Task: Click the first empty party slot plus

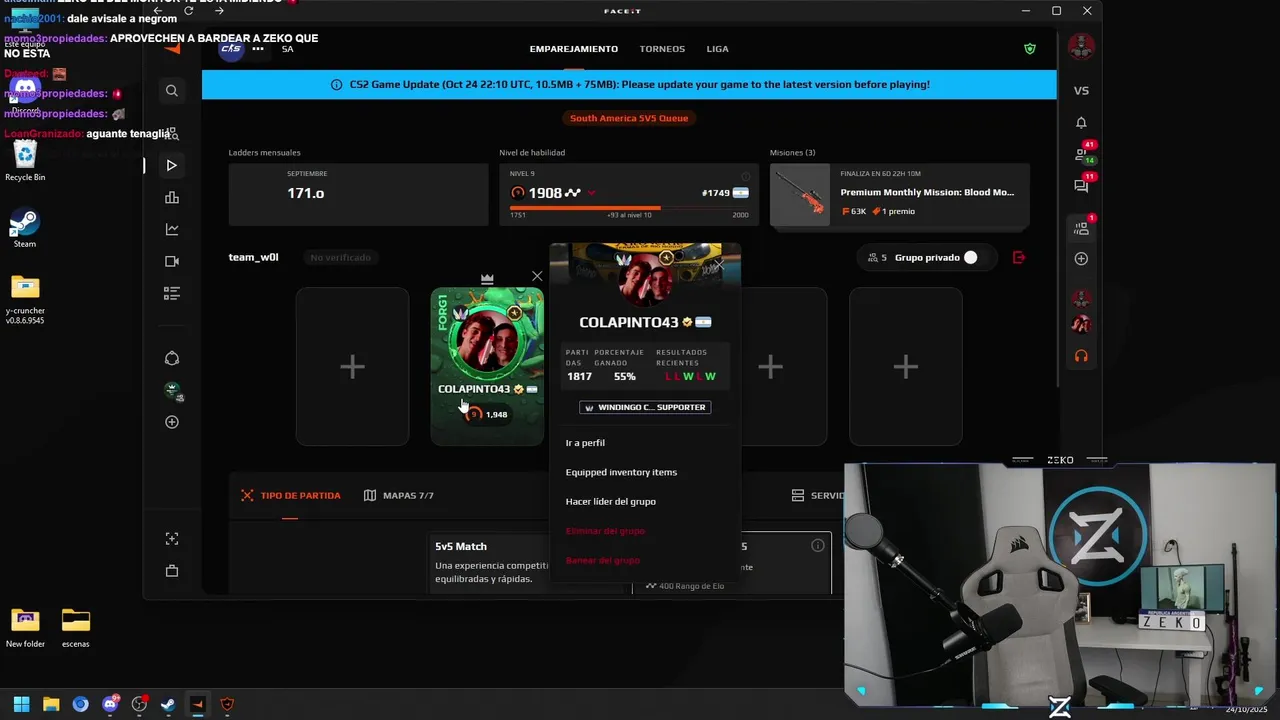Action: pyautogui.click(x=352, y=367)
